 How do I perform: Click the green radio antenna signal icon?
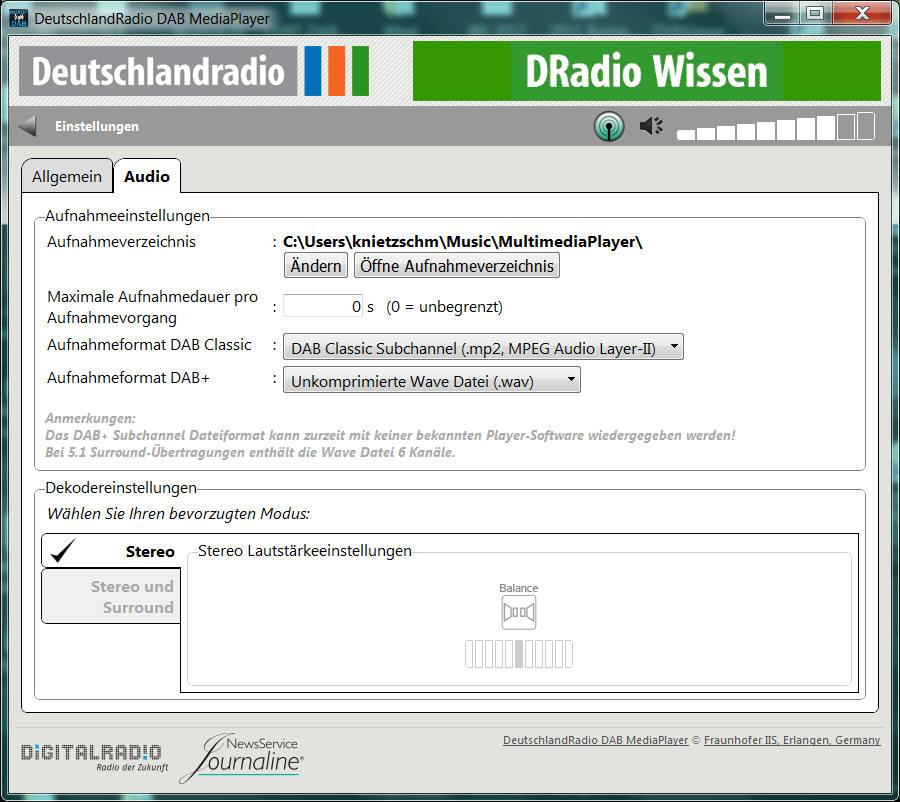[x=609, y=126]
